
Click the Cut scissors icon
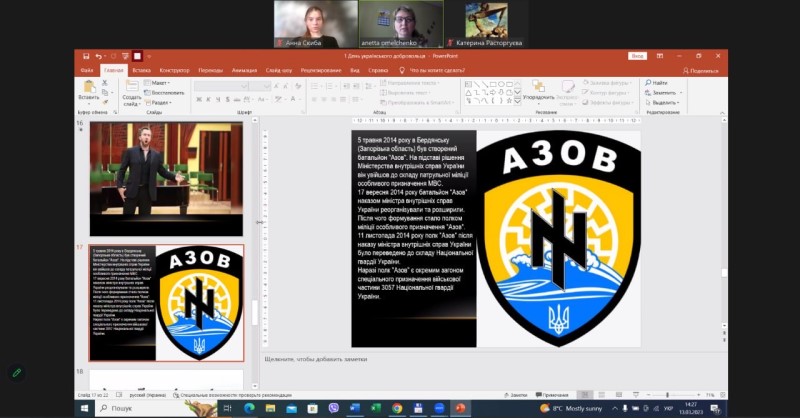(x=105, y=83)
